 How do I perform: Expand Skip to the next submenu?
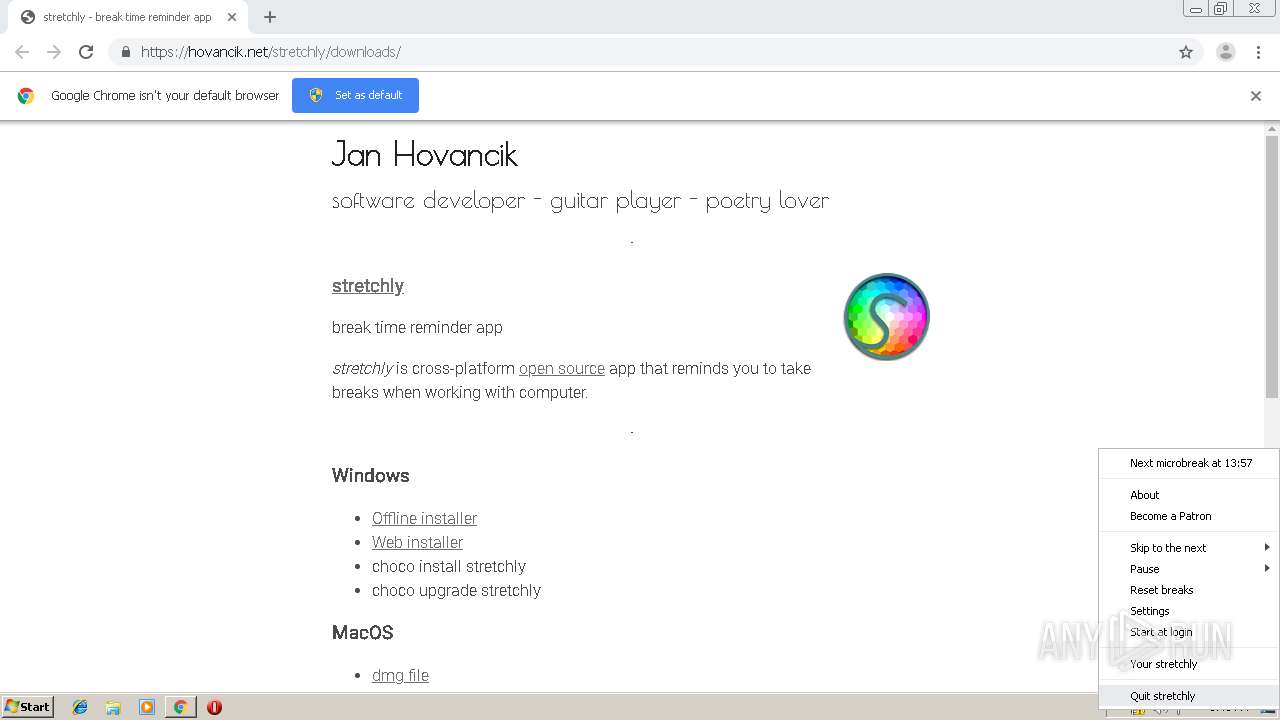pyautogui.click(x=1188, y=548)
